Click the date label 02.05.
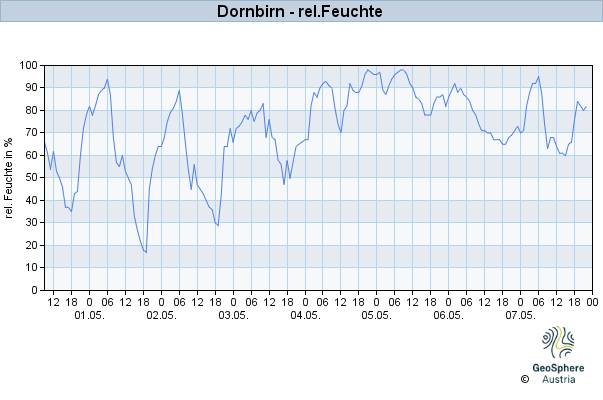Viewport: 603px width, 400px height. [162, 316]
